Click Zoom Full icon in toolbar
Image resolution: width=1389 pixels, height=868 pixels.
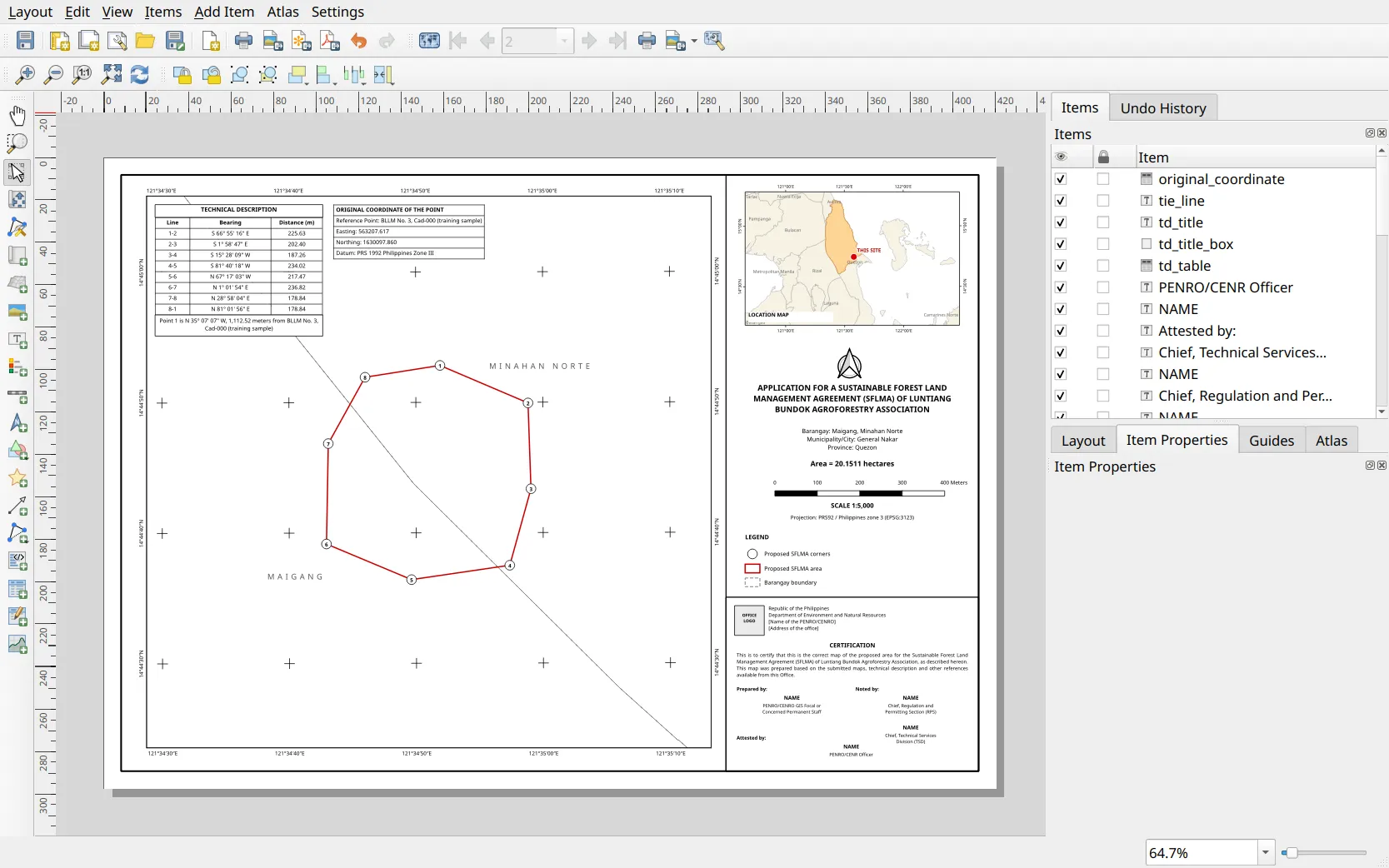pyautogui.click(x=111, y=75)
